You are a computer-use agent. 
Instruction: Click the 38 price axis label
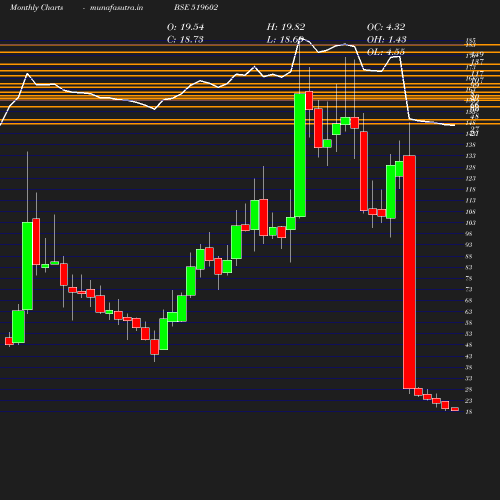click(469, 367)
